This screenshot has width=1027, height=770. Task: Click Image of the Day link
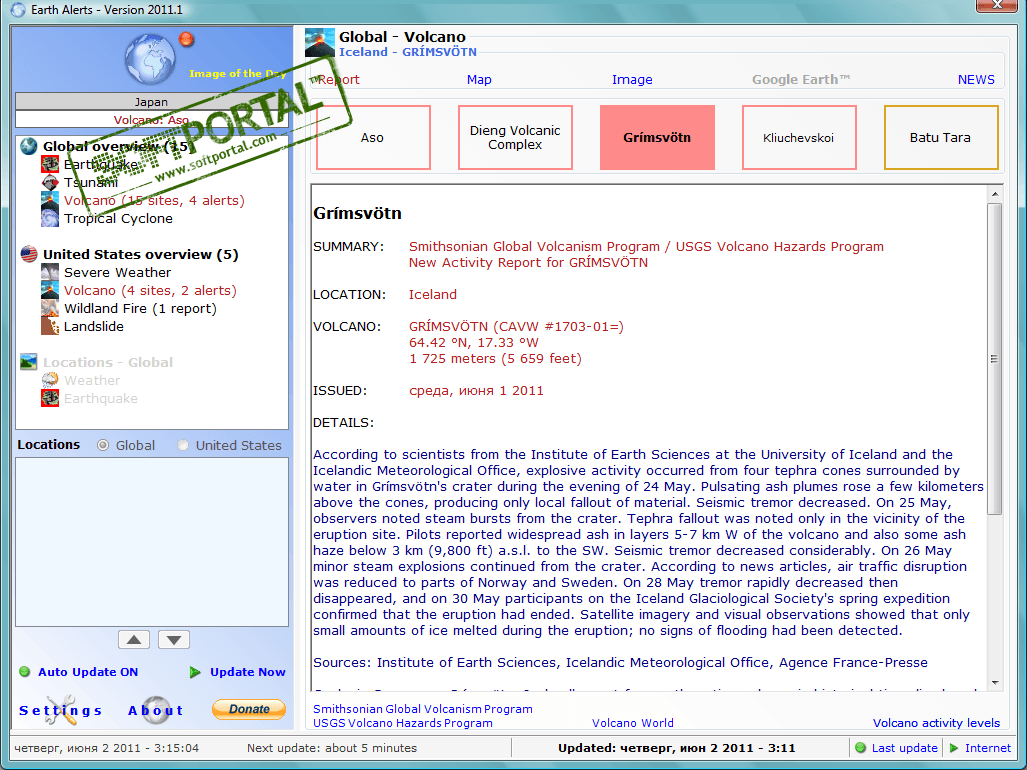tap(238, 73)
